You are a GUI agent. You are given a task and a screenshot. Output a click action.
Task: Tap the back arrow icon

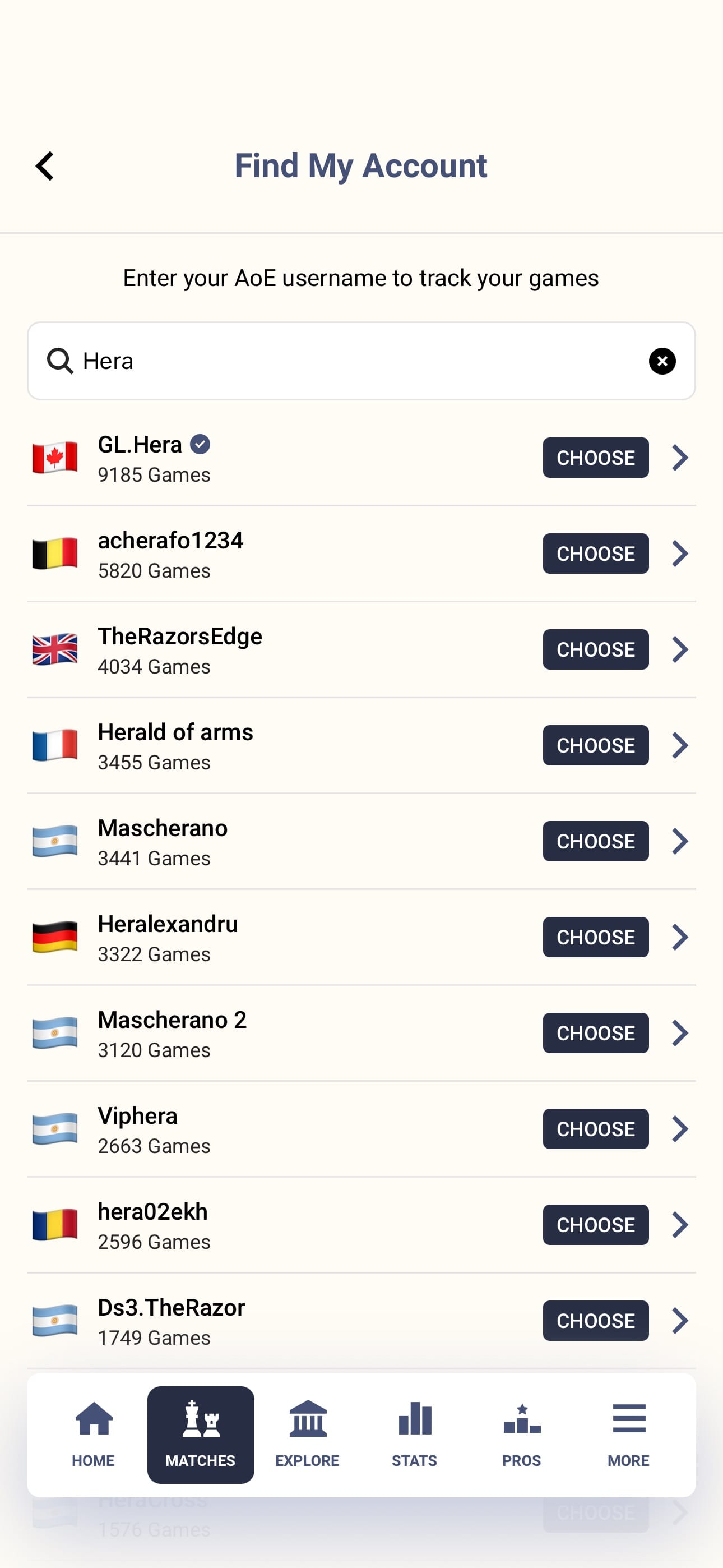45,166
